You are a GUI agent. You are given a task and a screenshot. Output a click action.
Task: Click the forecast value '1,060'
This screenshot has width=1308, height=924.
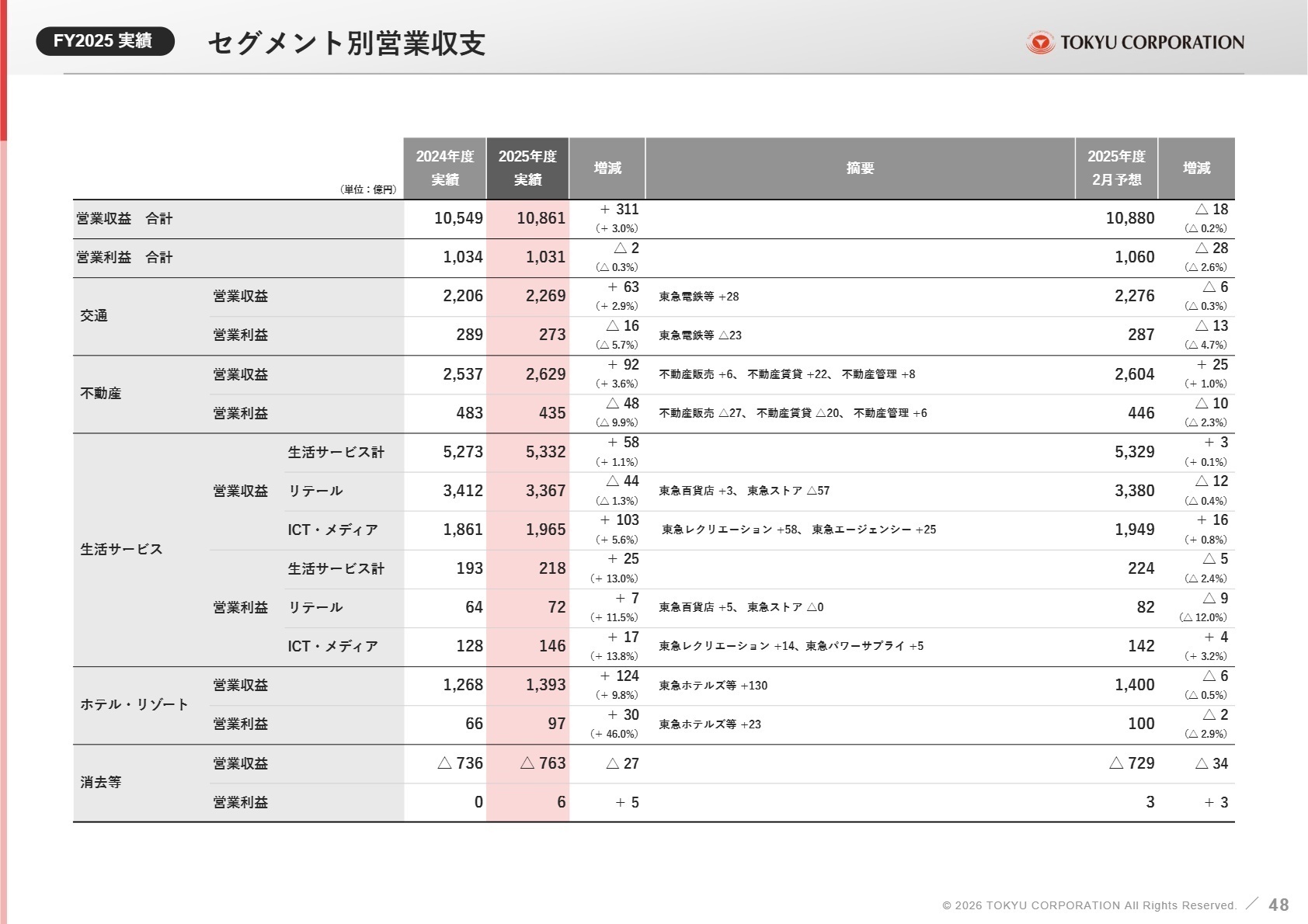(1135, 257)
